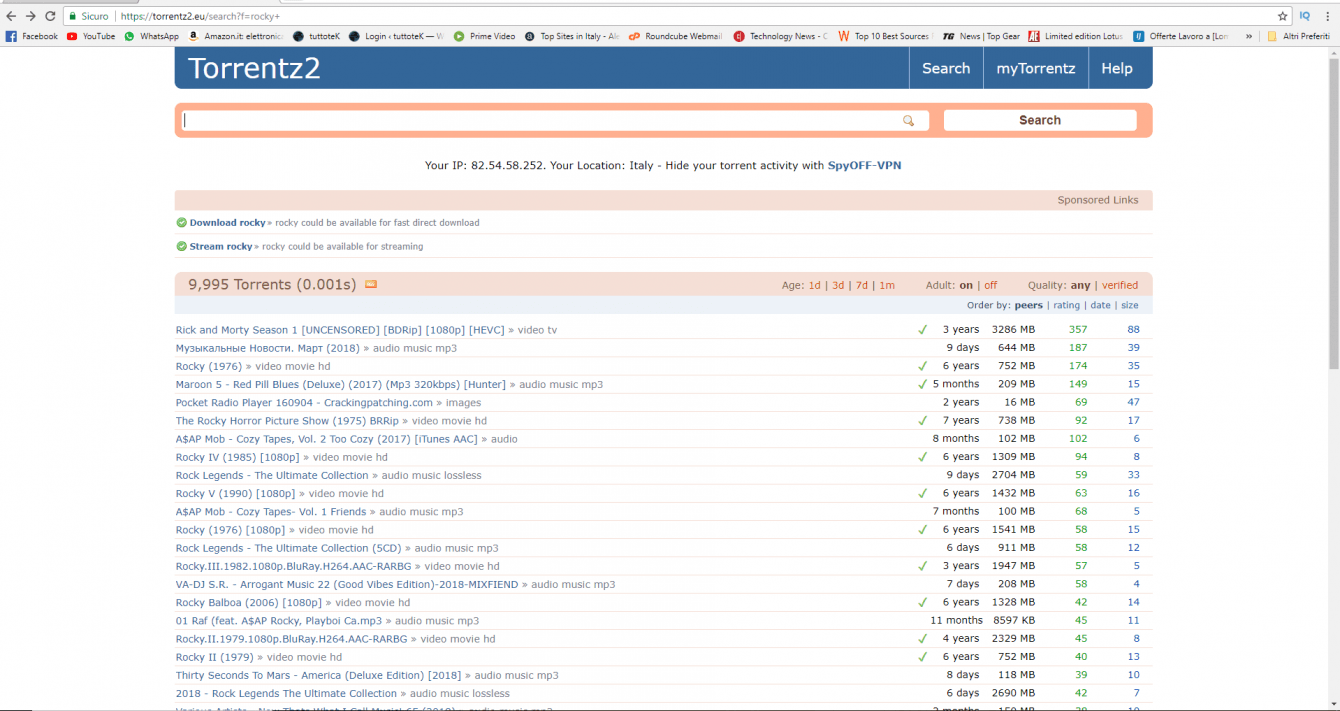Open the Limited edition Lotus bookmark
Viewport: 1340px width, 711px height.
[1076, 36]
